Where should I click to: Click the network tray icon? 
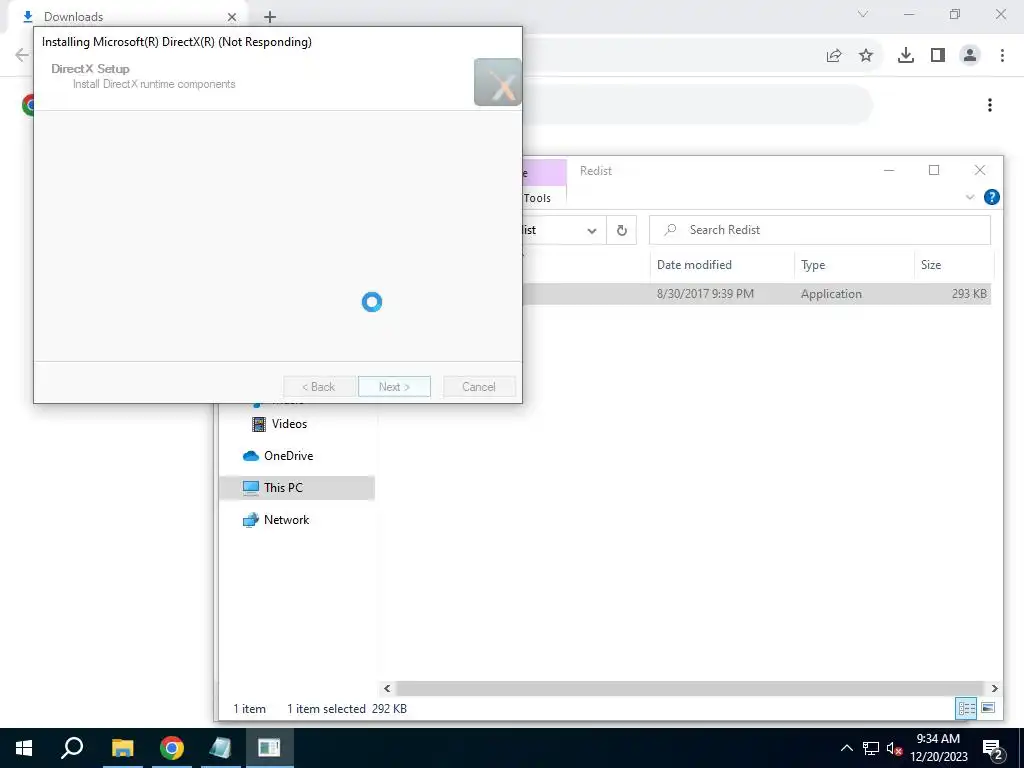pos(871,748)
